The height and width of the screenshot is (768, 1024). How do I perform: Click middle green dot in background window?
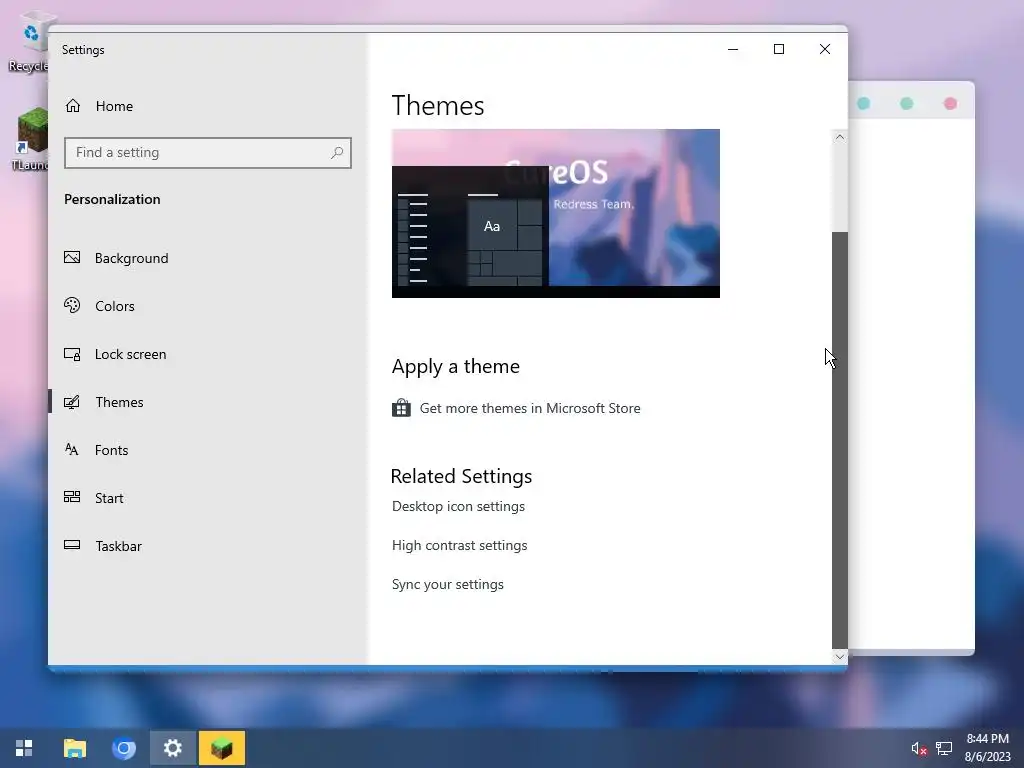[906, 104]
